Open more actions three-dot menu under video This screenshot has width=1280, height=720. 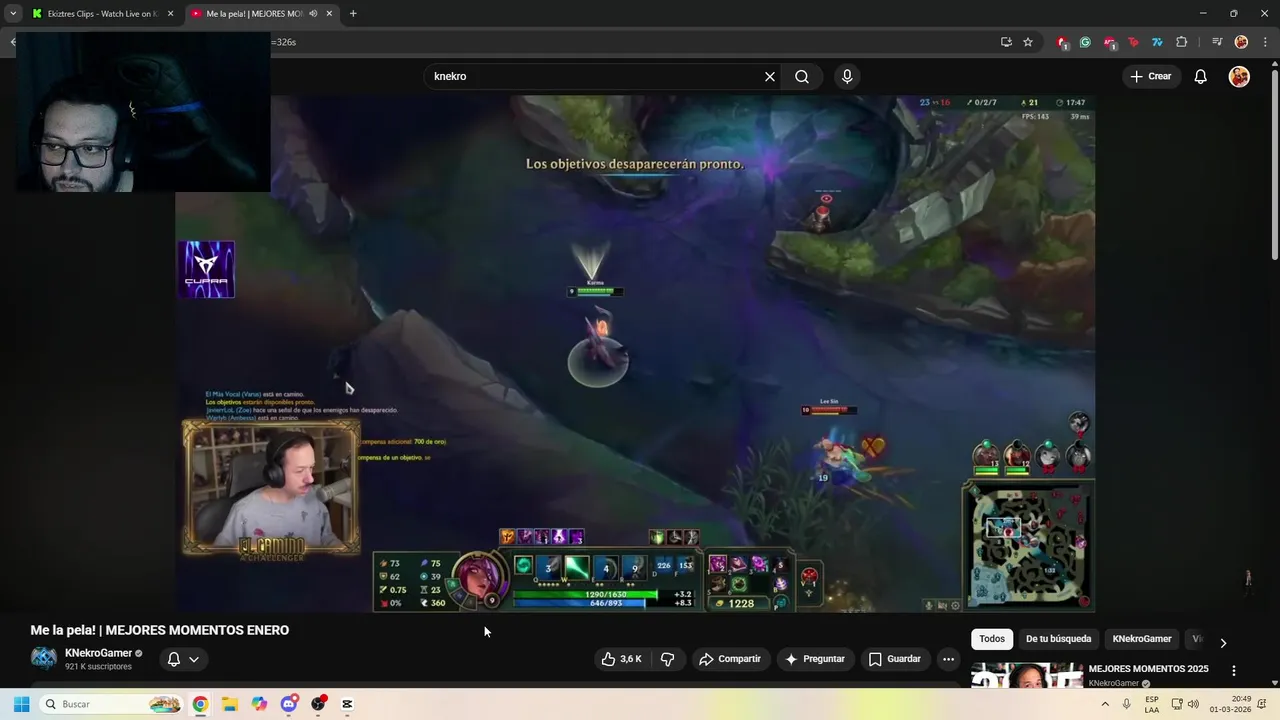click(x=948, y=659)
